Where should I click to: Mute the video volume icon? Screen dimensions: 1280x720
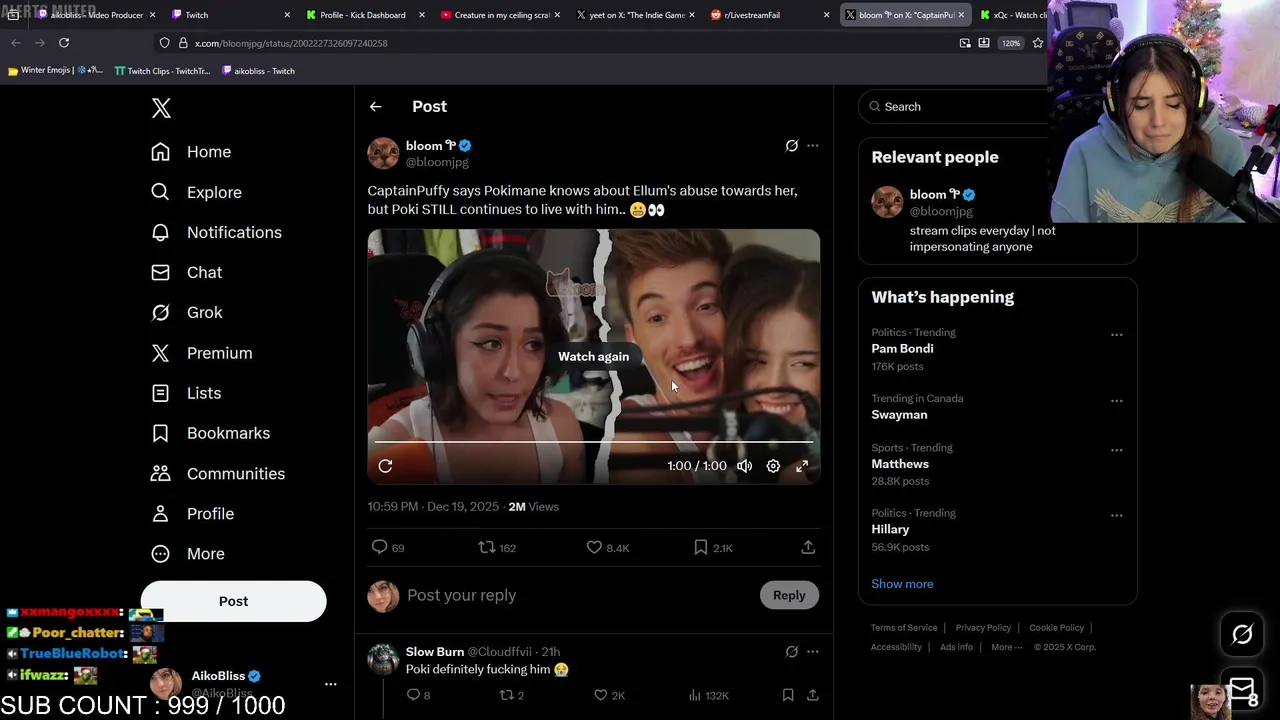coord(744,466)
